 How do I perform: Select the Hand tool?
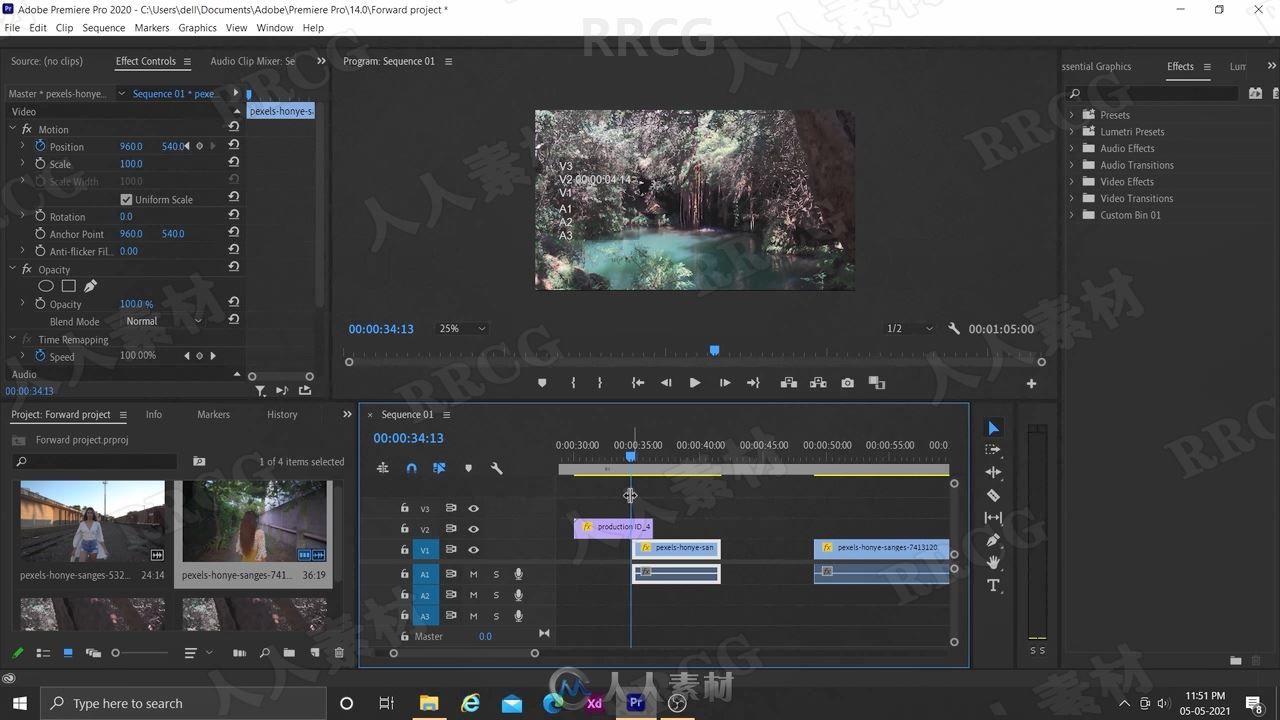click(x=993, y=563)
